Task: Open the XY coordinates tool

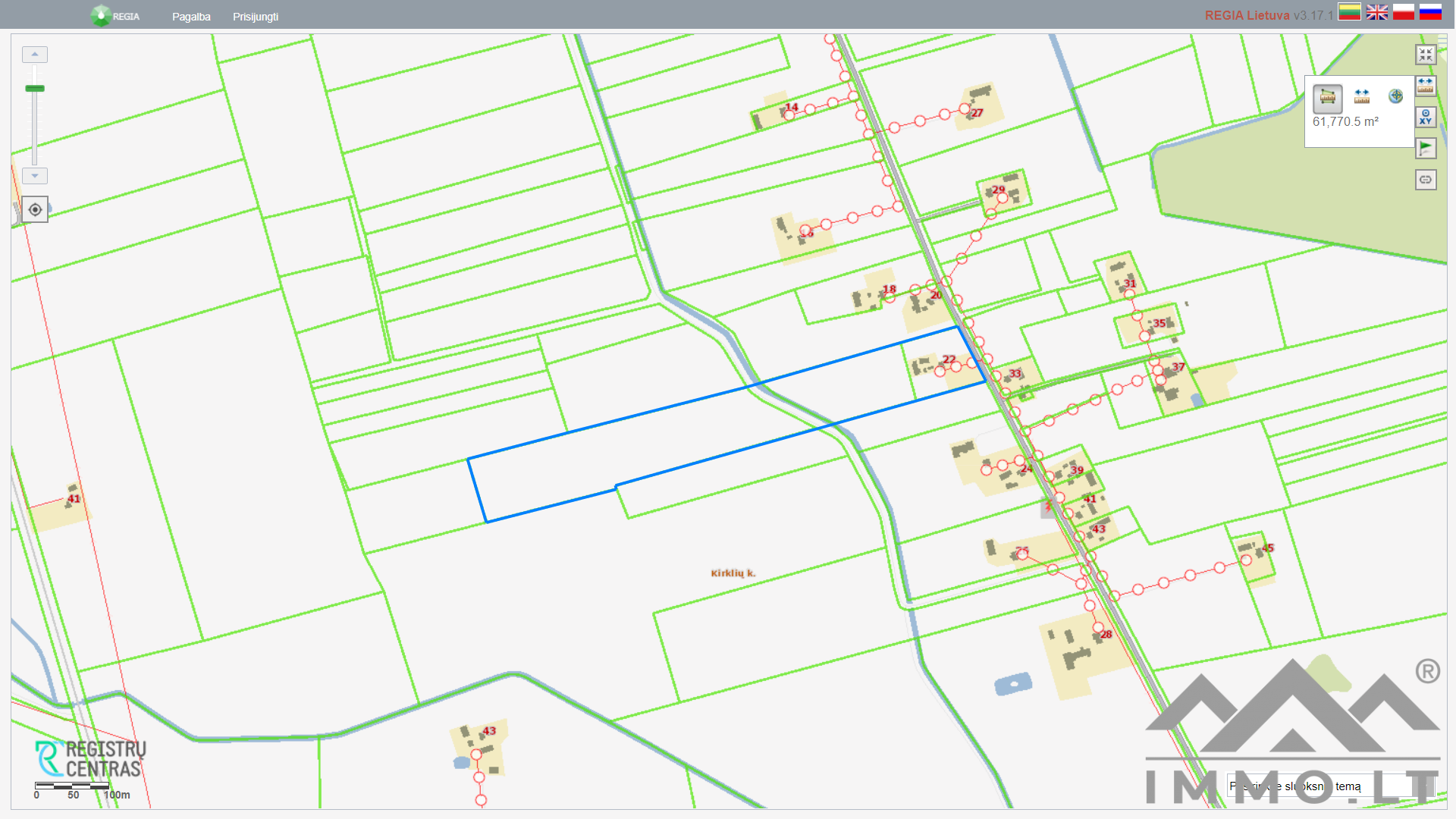Action: pyautogui.click(x=1426, y=117)
